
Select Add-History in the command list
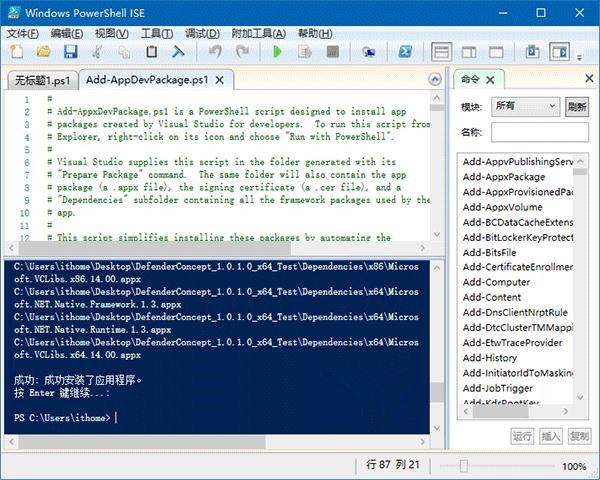click(490, 358)
